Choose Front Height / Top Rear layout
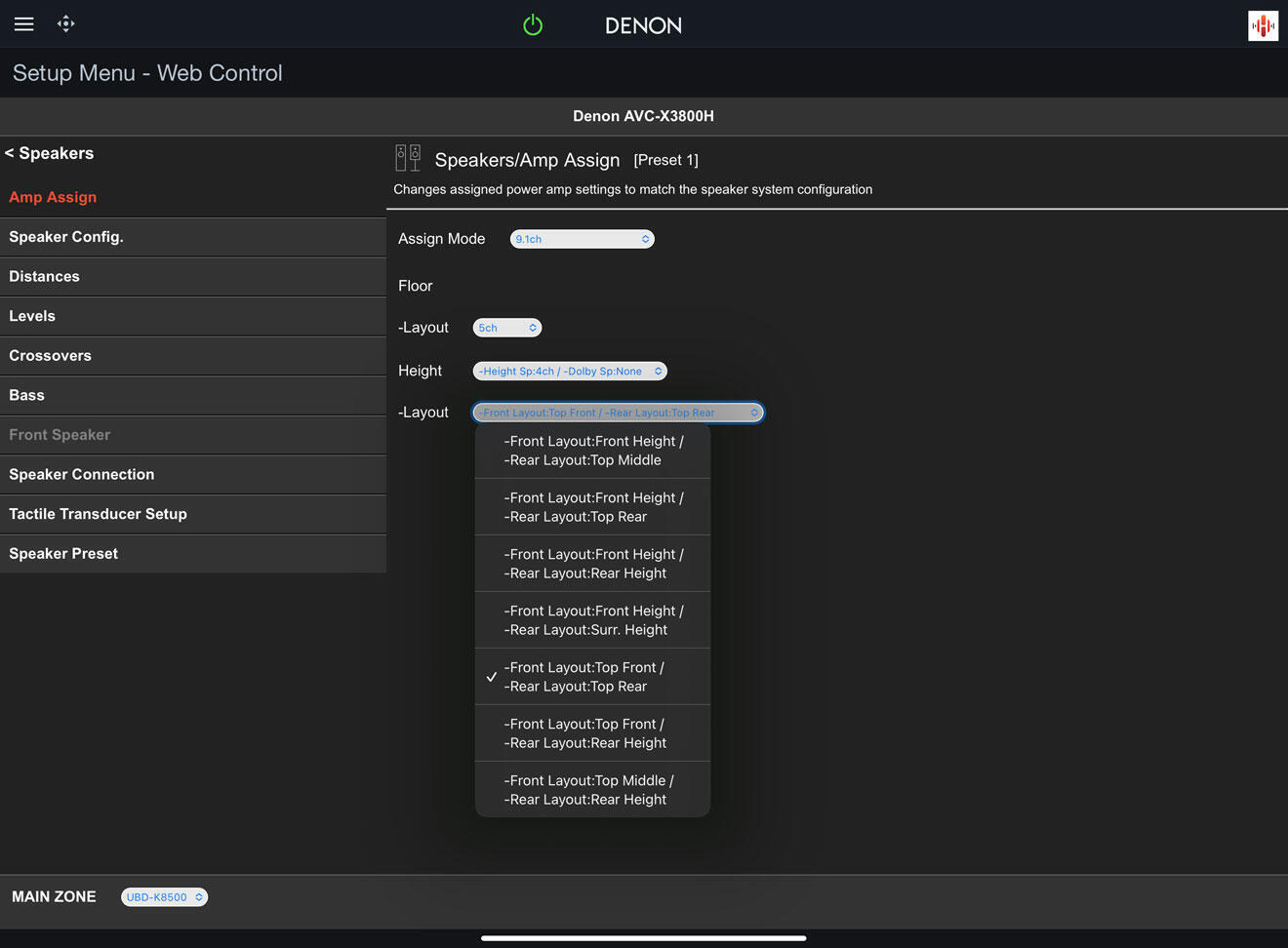This screenshot has height=948, width=1288. (592, 507)
